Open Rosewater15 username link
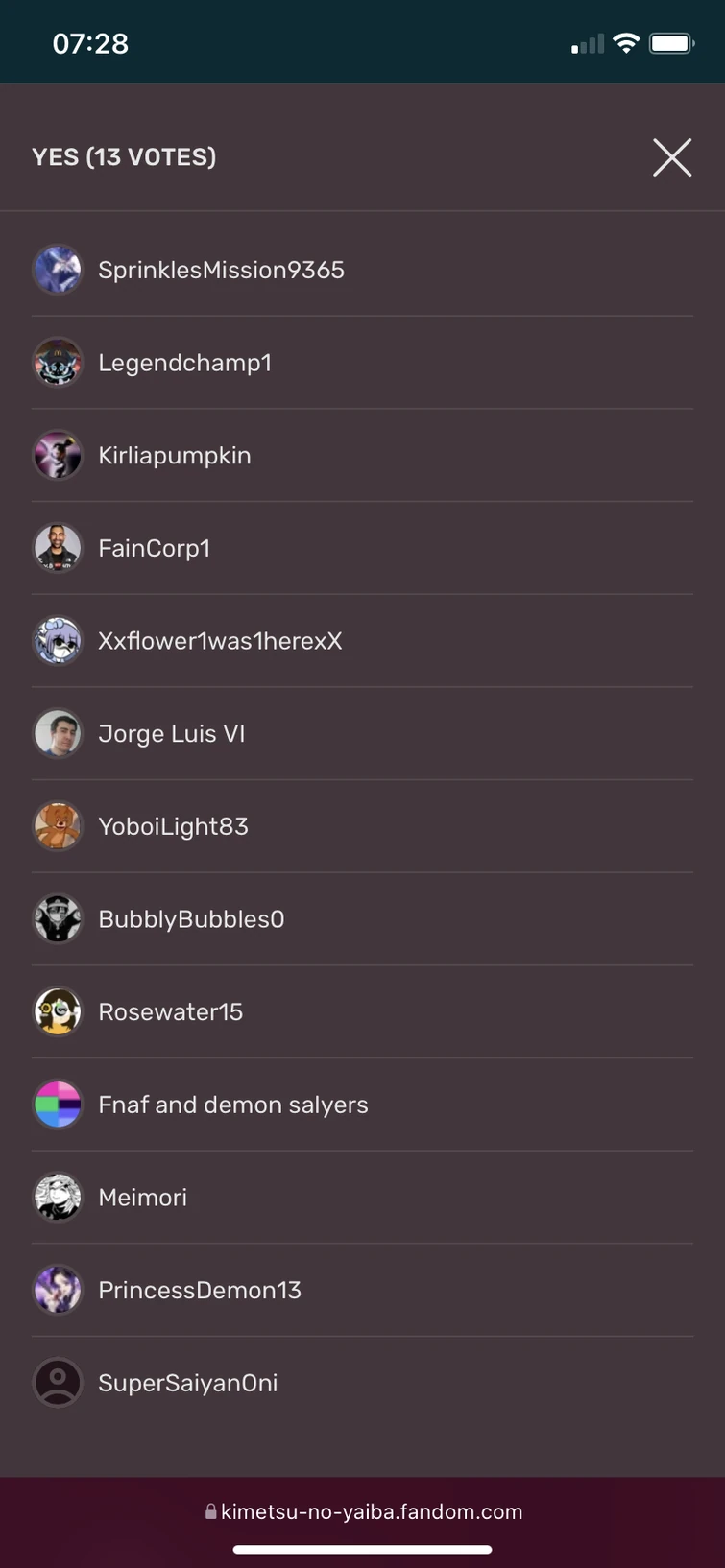 click(171, 1011)
